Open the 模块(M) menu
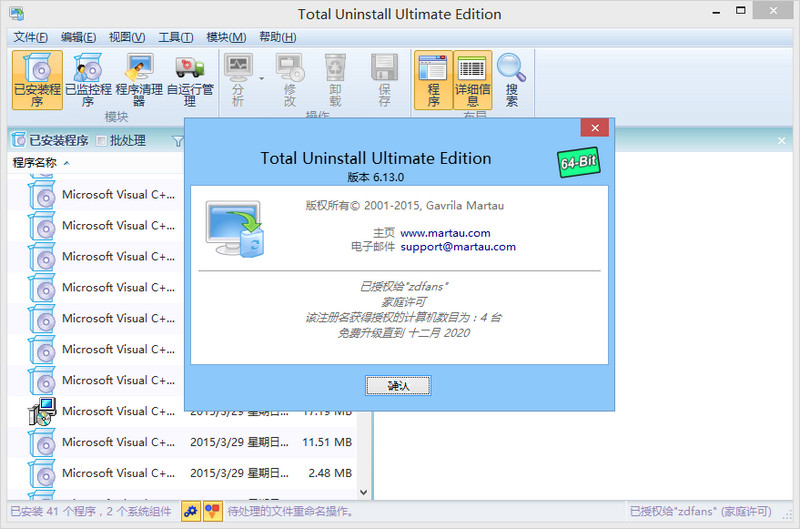This screenshot has width=800, height=529. 226,37
